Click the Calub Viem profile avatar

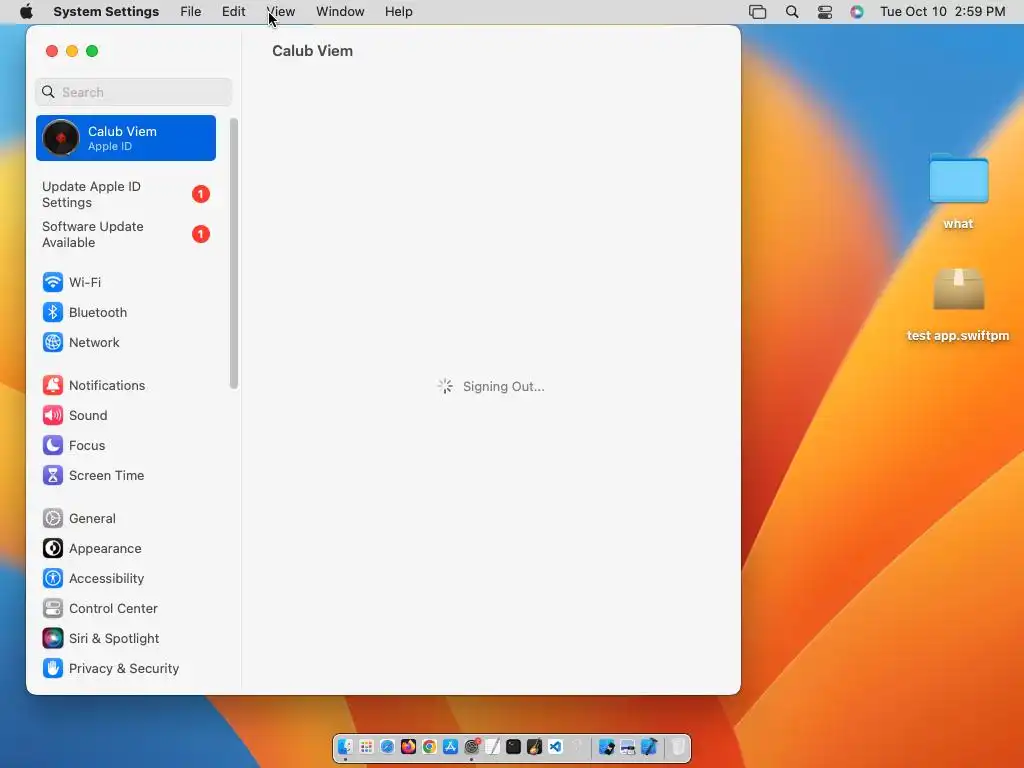coord(61,138)
